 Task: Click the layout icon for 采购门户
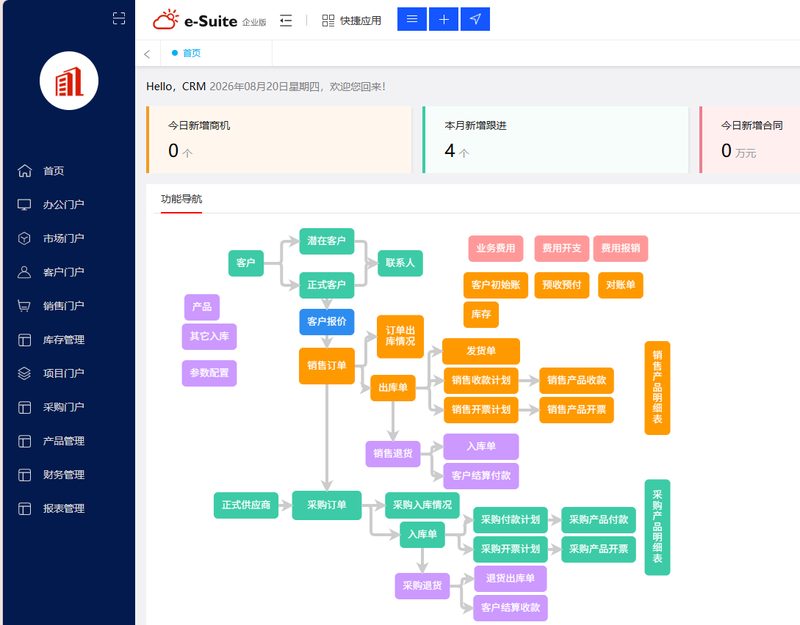click(x=24, y=407)
